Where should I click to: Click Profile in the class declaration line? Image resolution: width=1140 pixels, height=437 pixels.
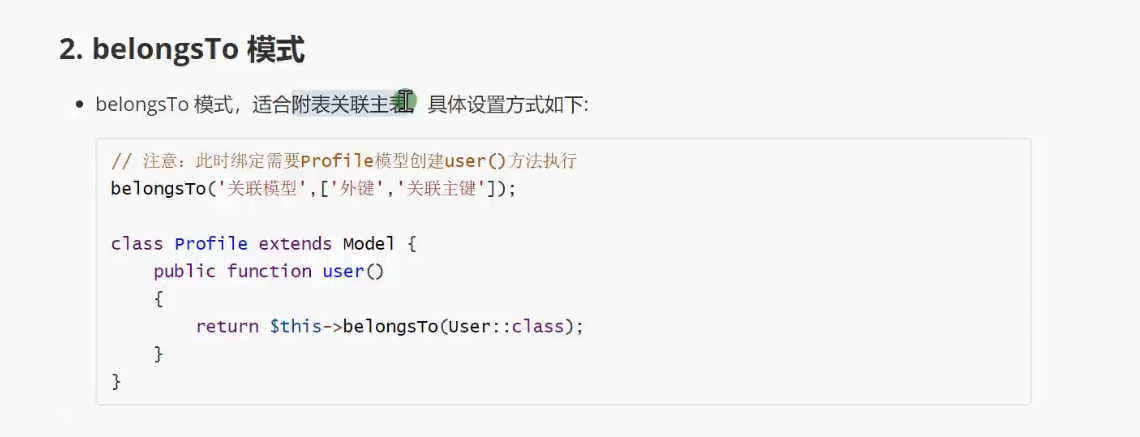pyautogui.click(x=212, y=244)
